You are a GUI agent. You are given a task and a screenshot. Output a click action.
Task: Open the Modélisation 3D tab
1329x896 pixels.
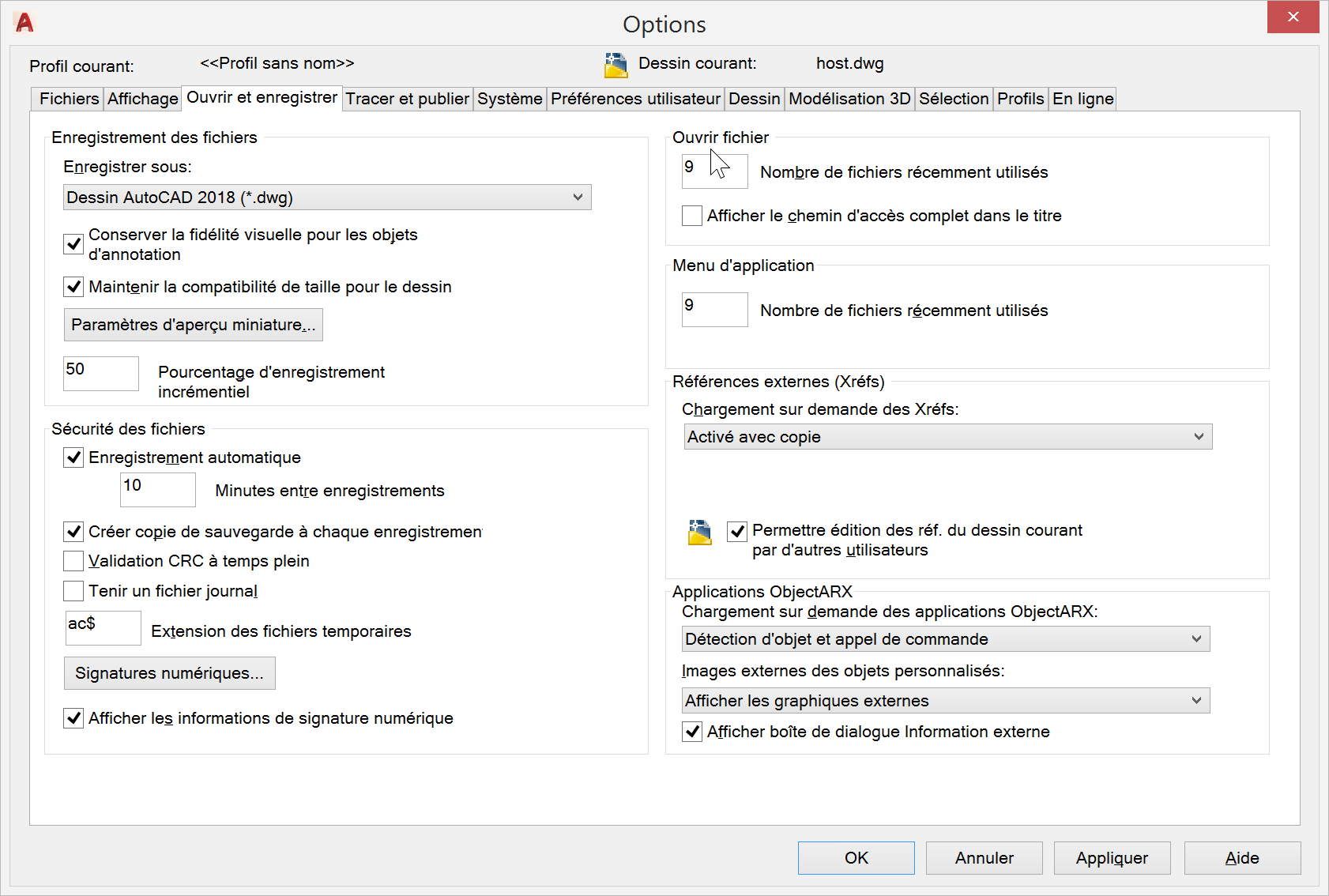849,99
